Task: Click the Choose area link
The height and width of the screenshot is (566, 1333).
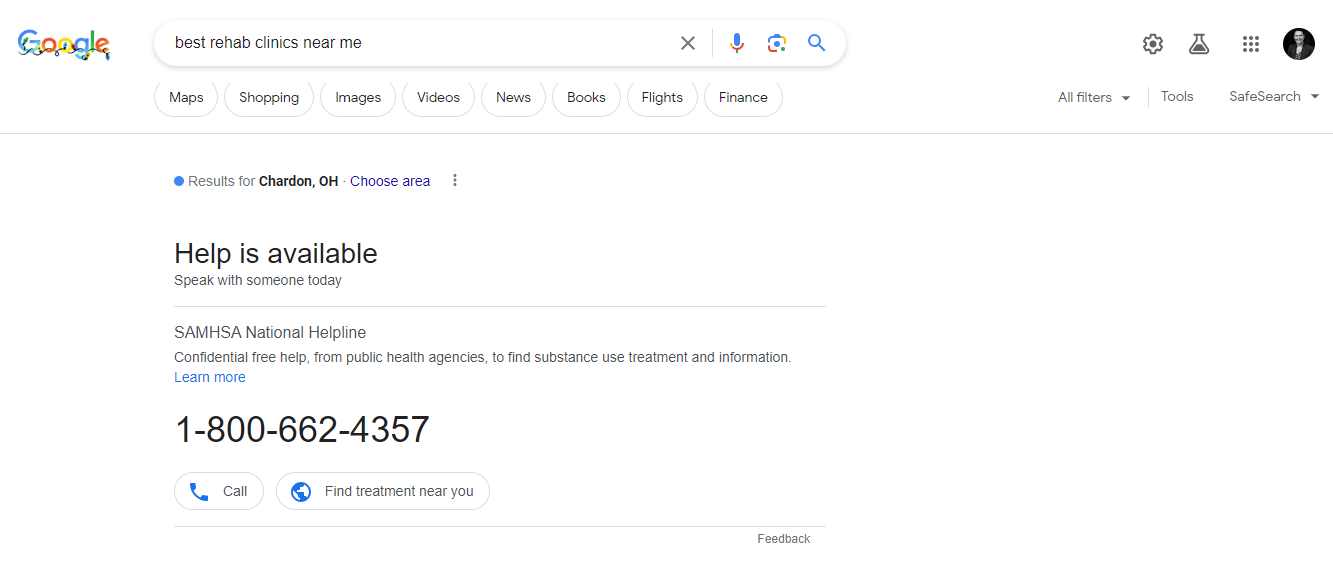Action: [390, 181]
